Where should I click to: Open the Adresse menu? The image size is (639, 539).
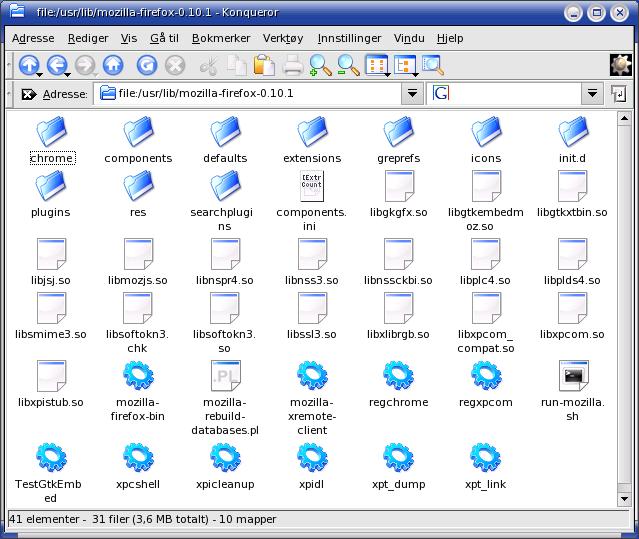click(x=33, y=38)
